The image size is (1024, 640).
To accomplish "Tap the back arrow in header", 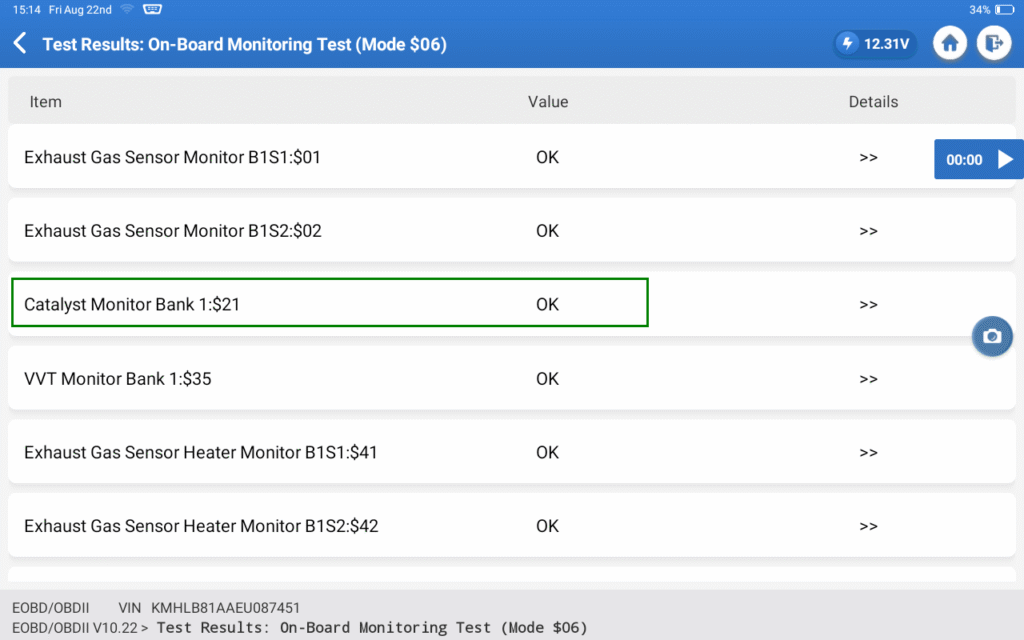I will (x=20, y=44).
